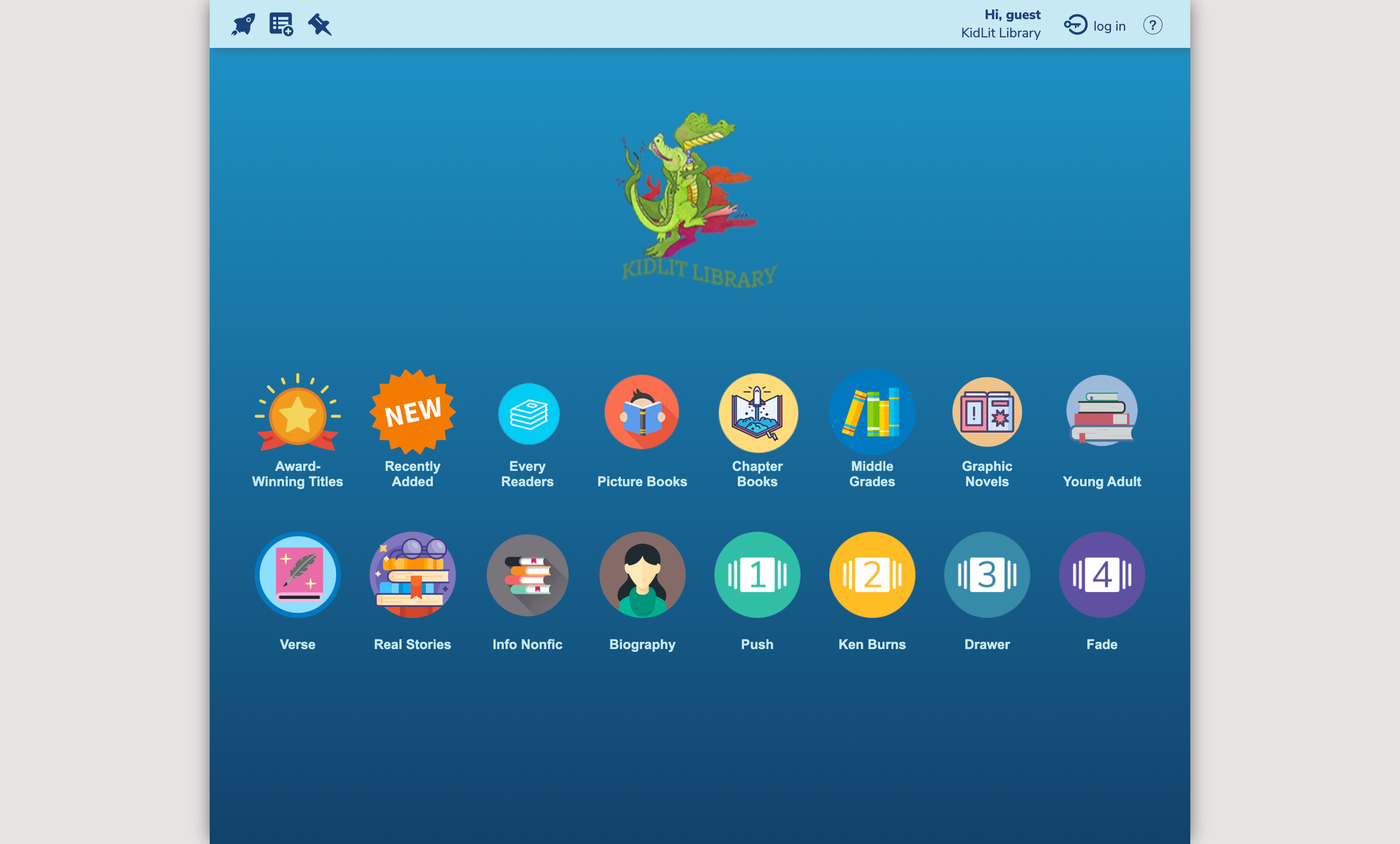Click the Middle Grades label
Viewport: 1400px width, 844px height.
(x=872, y=473)
